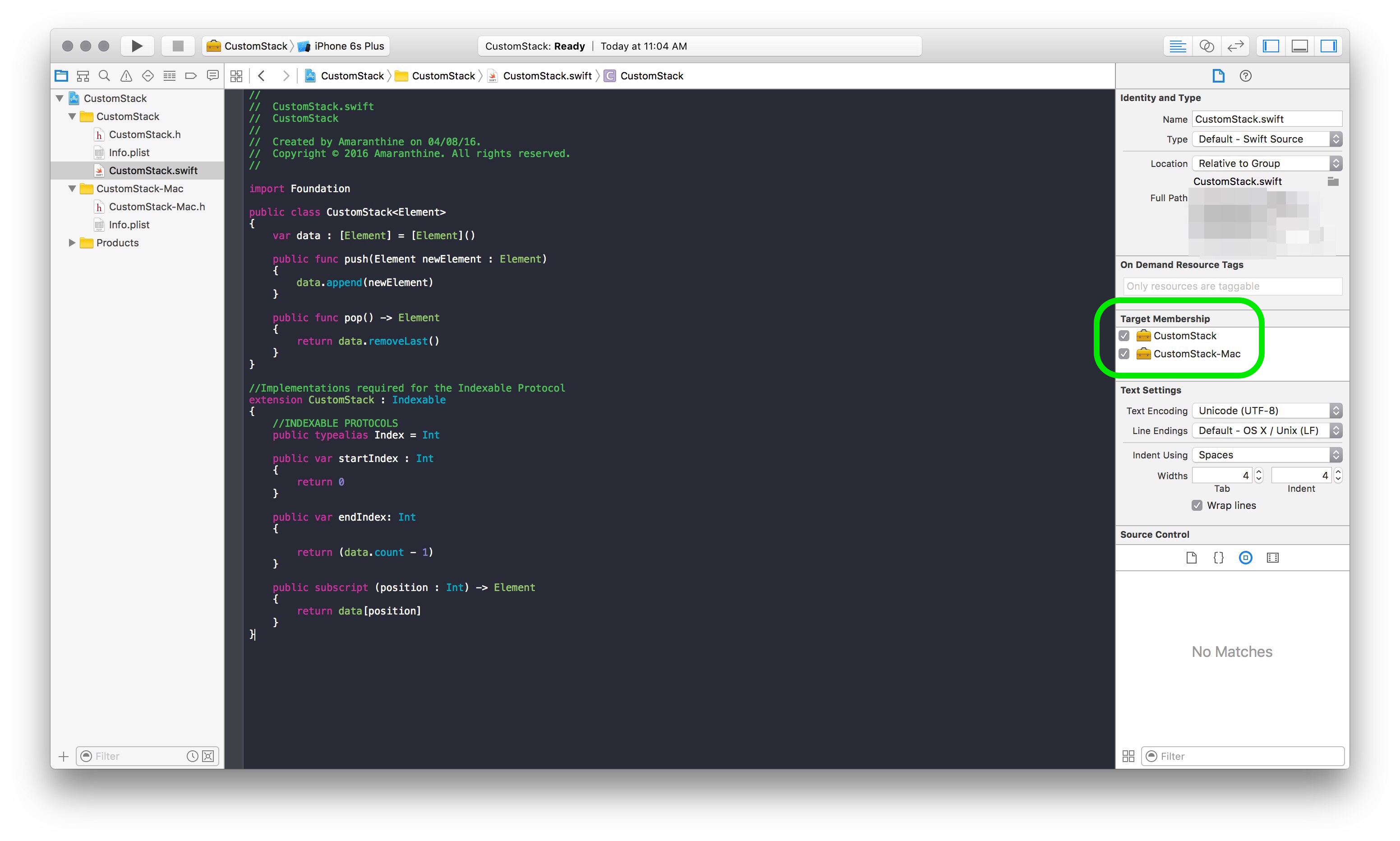1400x841 pixels.
Task: Show the Quick Help inspector
Action: tap(1245, 76)
